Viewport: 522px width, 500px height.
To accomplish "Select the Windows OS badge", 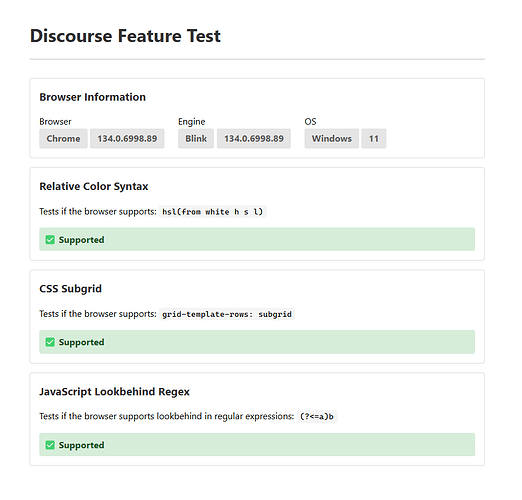I will click(x=332, y=138).
